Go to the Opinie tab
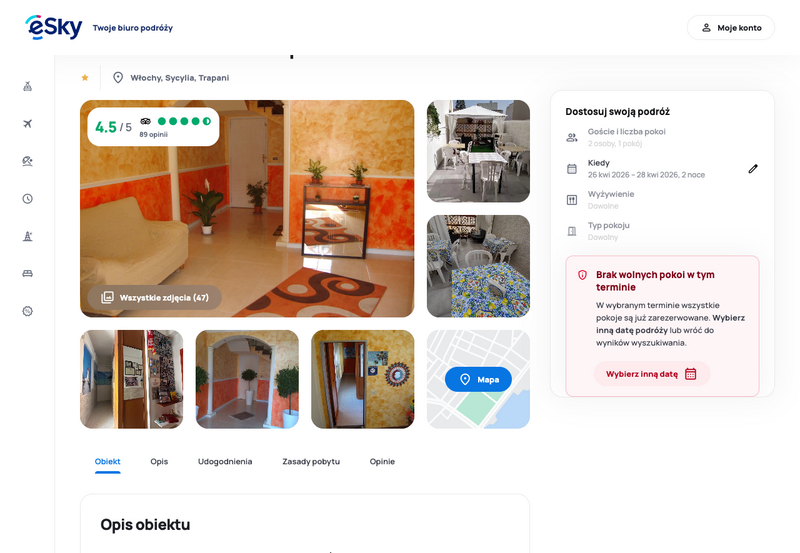This screenshot has width=800, height=553. click(x=382, y=462)
